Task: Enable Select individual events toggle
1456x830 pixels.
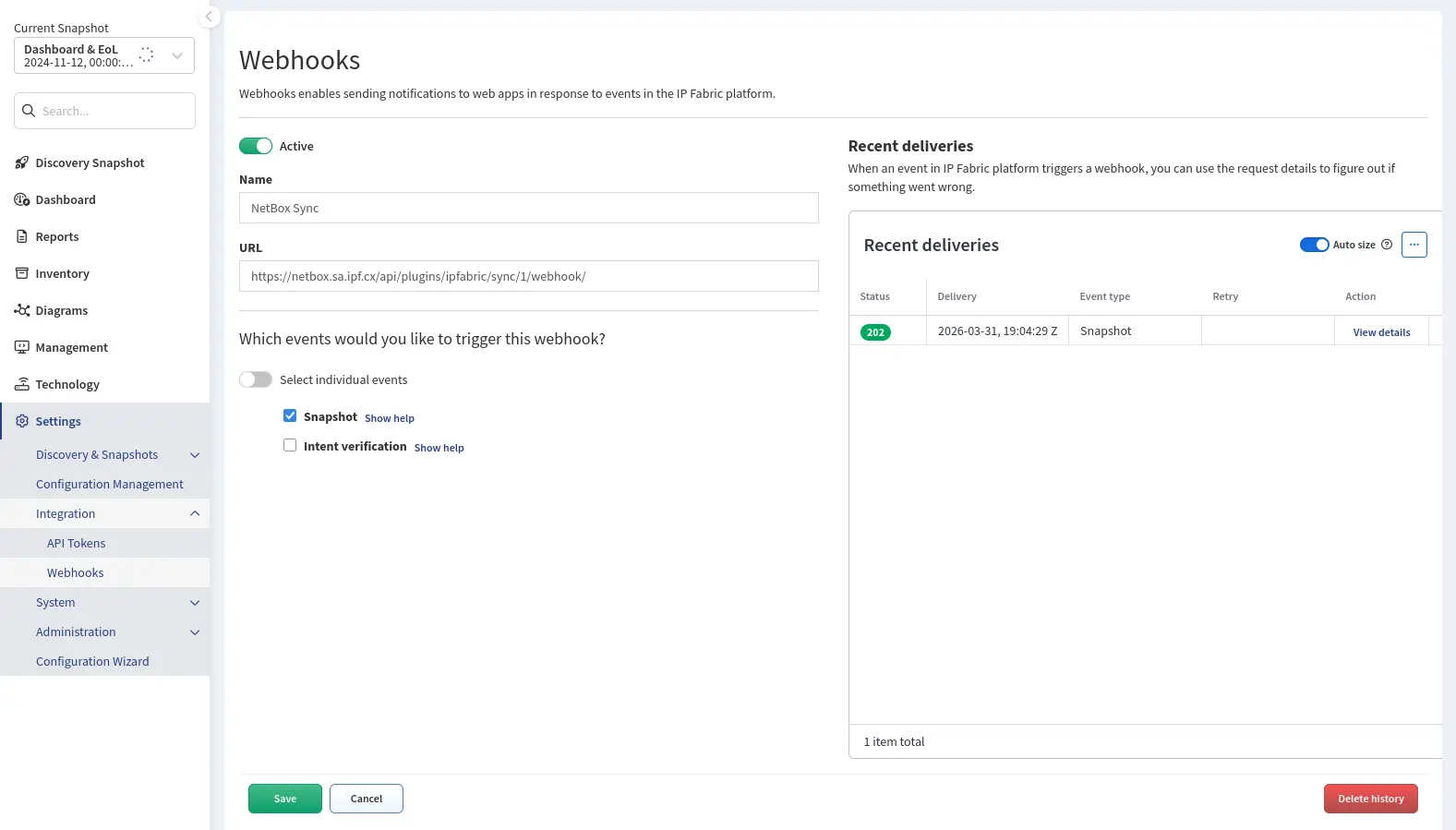Action: (256, 380)
